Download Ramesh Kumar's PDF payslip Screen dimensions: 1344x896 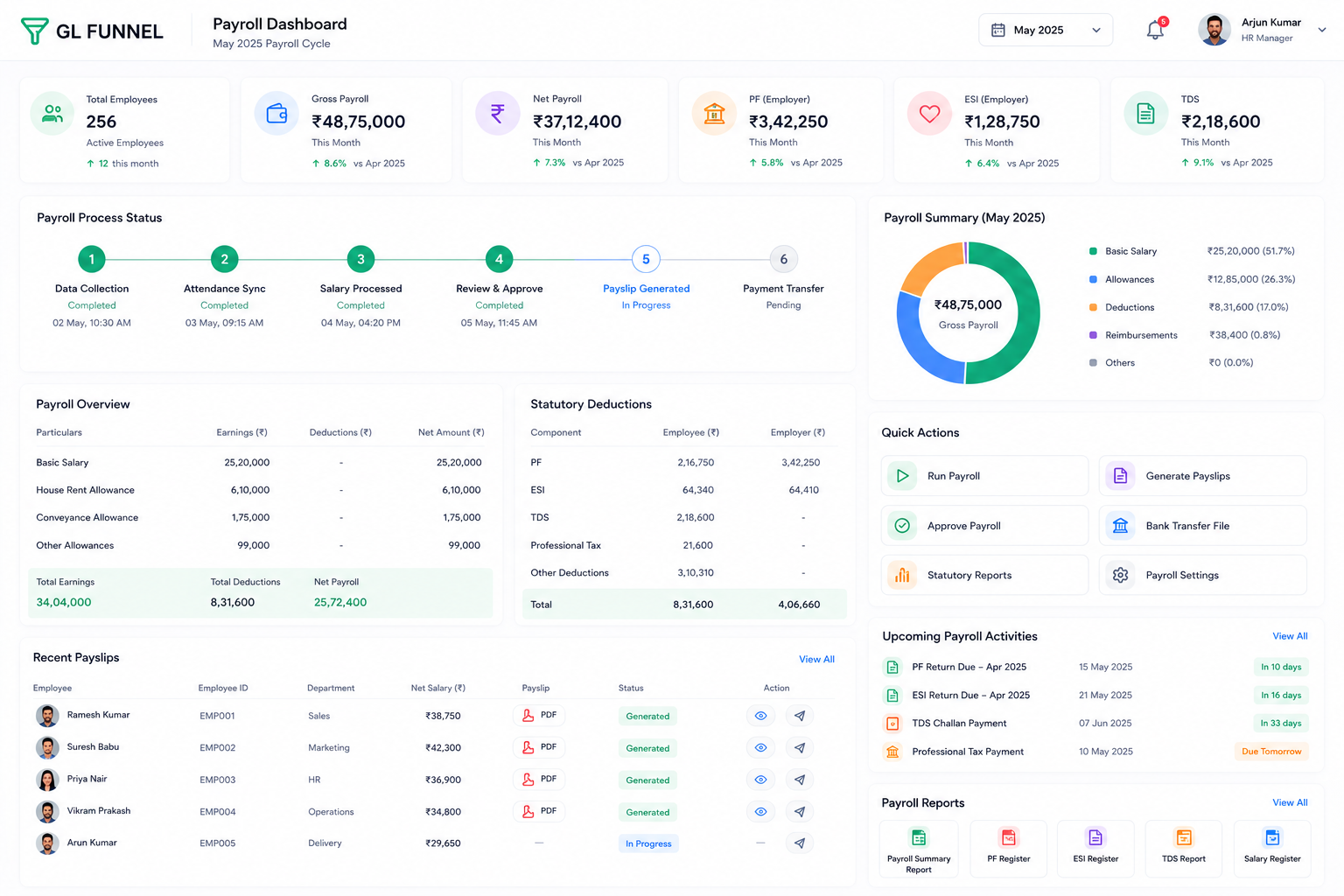(539, 716)
